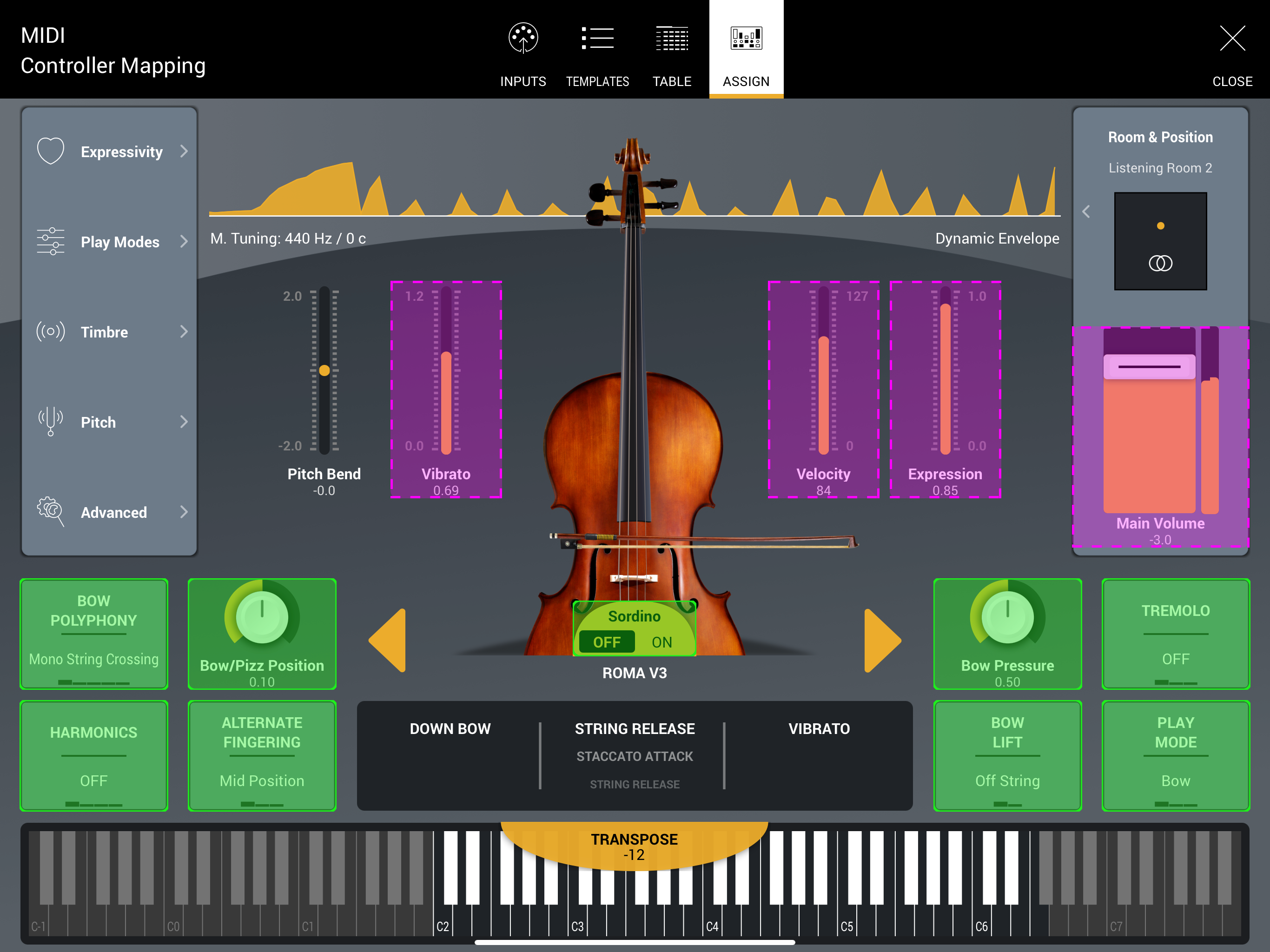1270x952 pixels.
Task: Click the Dynamic Envelope waveform display
Action: coord(635,189)
